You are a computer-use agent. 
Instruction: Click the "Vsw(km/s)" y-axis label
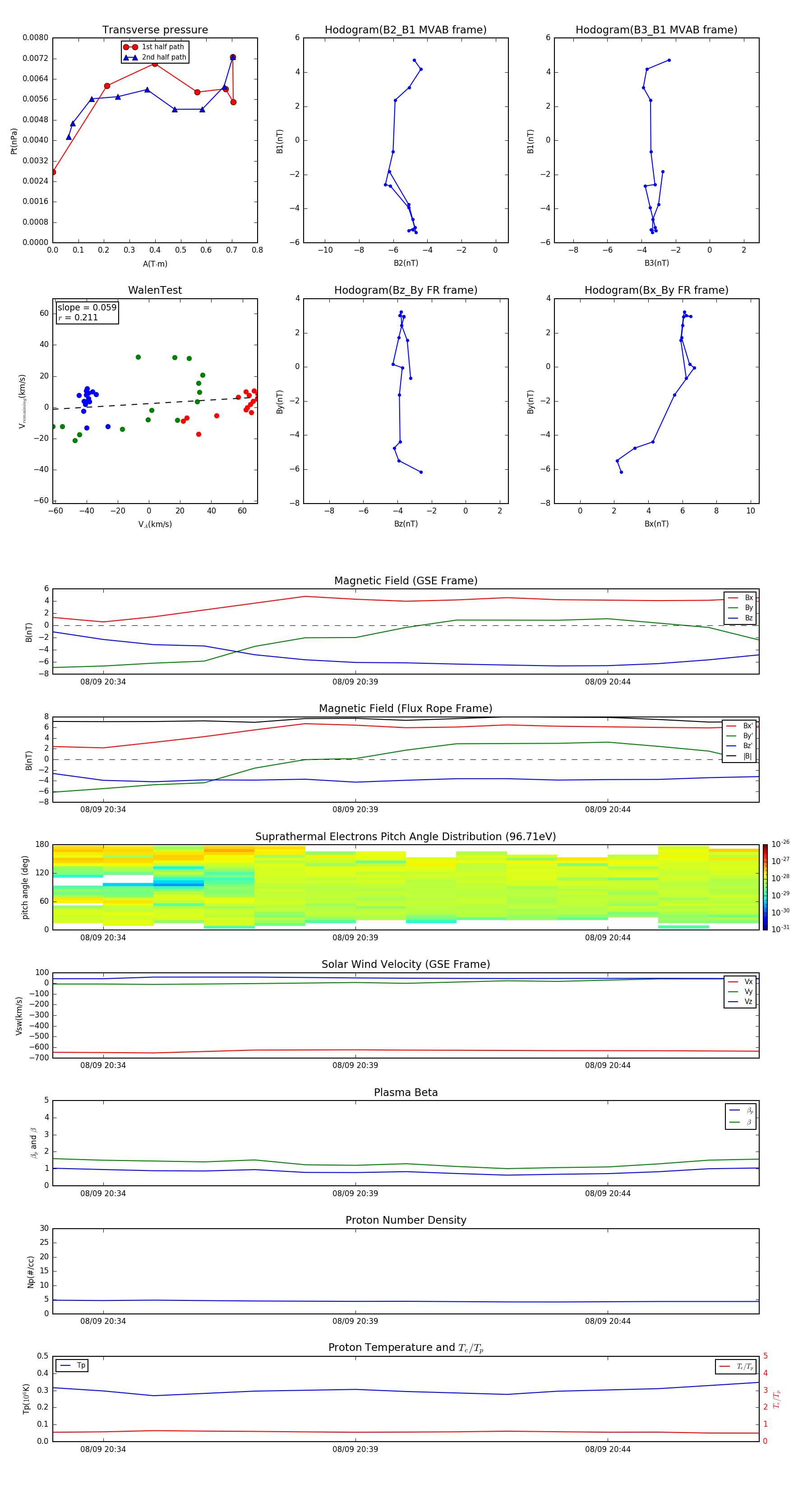(x=19, y=1016)
